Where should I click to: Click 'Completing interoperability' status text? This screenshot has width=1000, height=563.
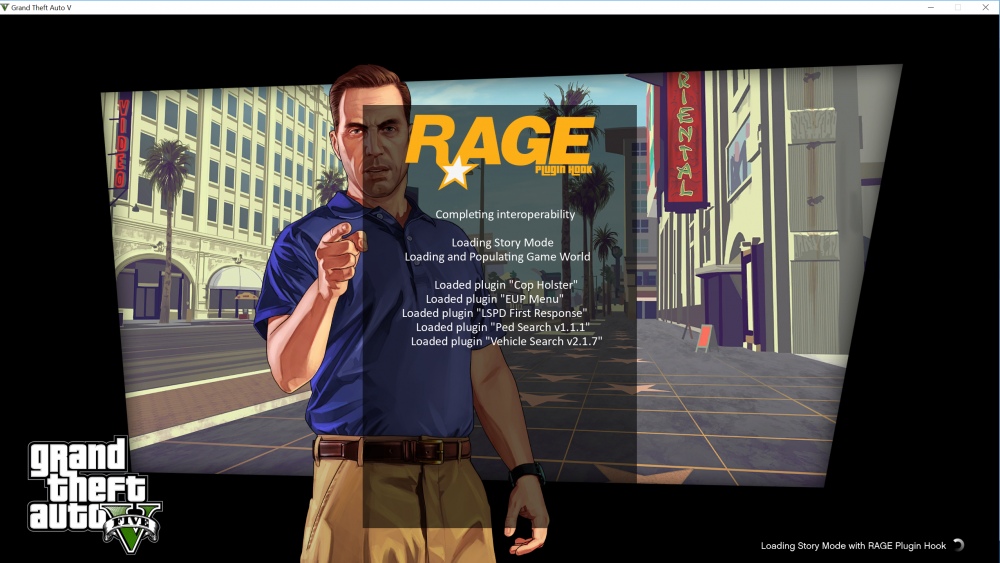coord(505,214)
